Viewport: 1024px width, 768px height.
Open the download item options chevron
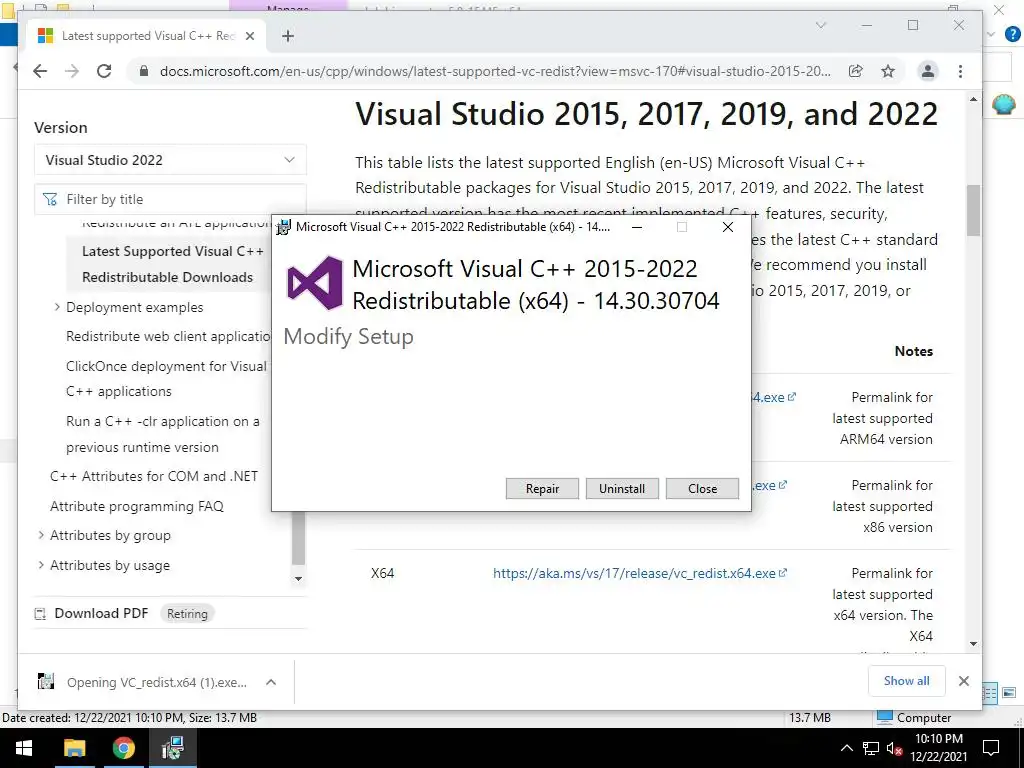tap(271, 682)
